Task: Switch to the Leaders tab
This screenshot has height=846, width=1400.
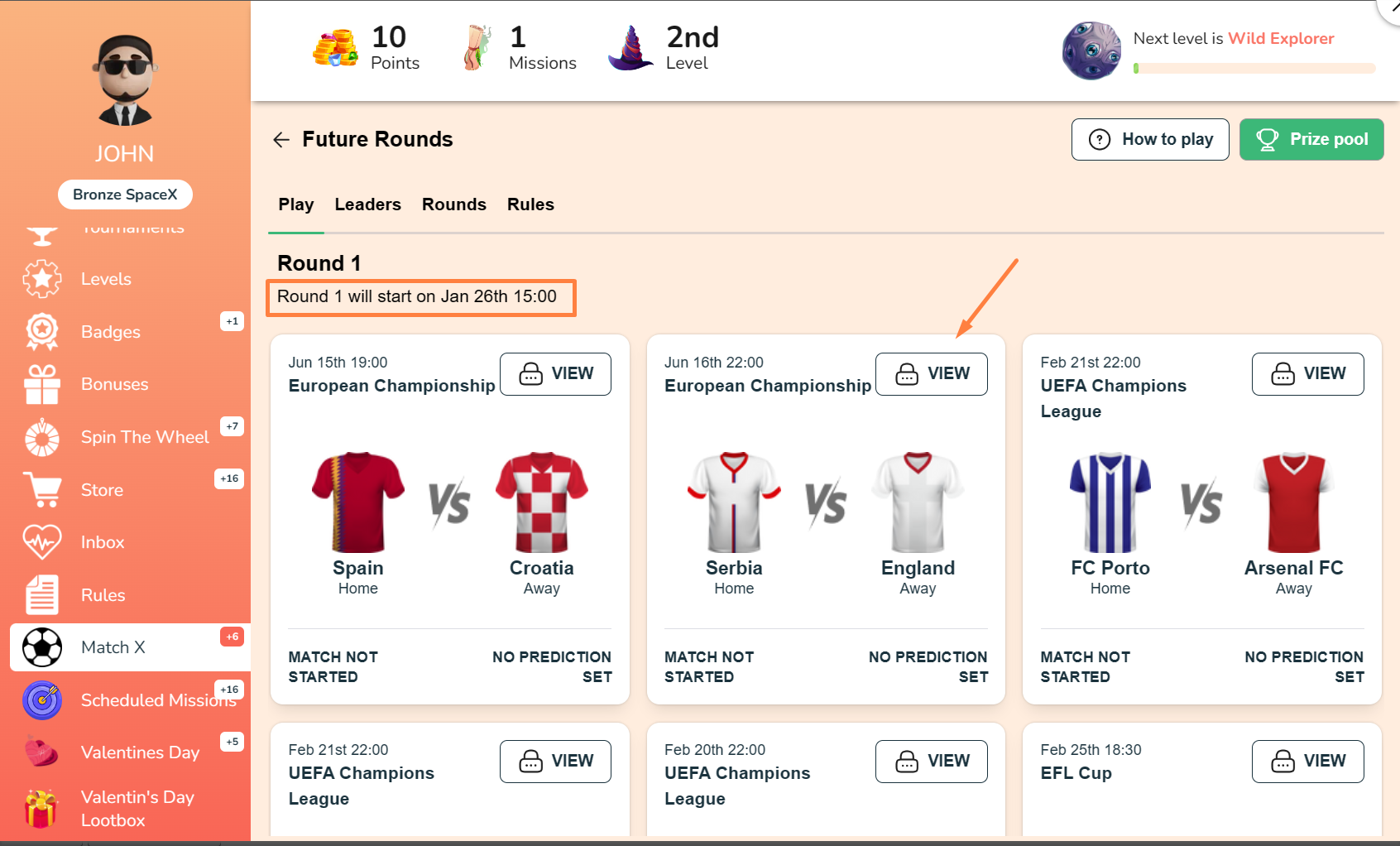Action: [x=367, y=204]
